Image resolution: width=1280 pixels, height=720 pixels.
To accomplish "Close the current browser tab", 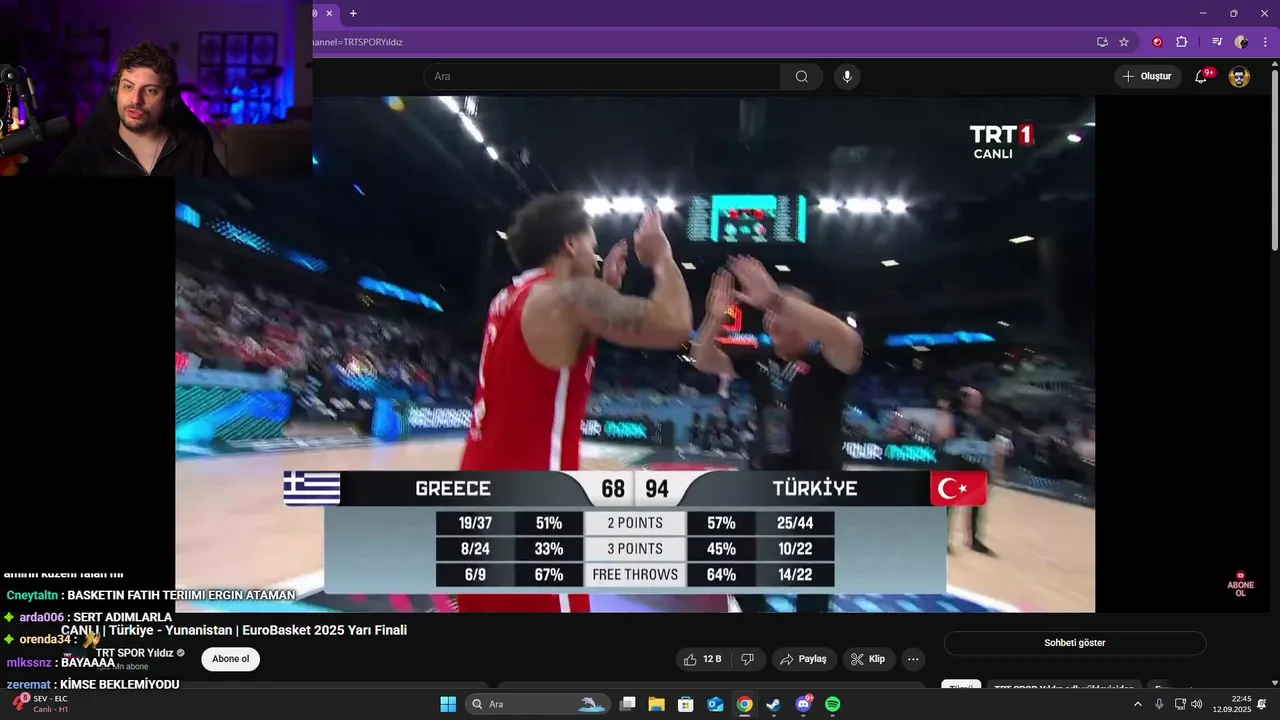I will point(329,13).
